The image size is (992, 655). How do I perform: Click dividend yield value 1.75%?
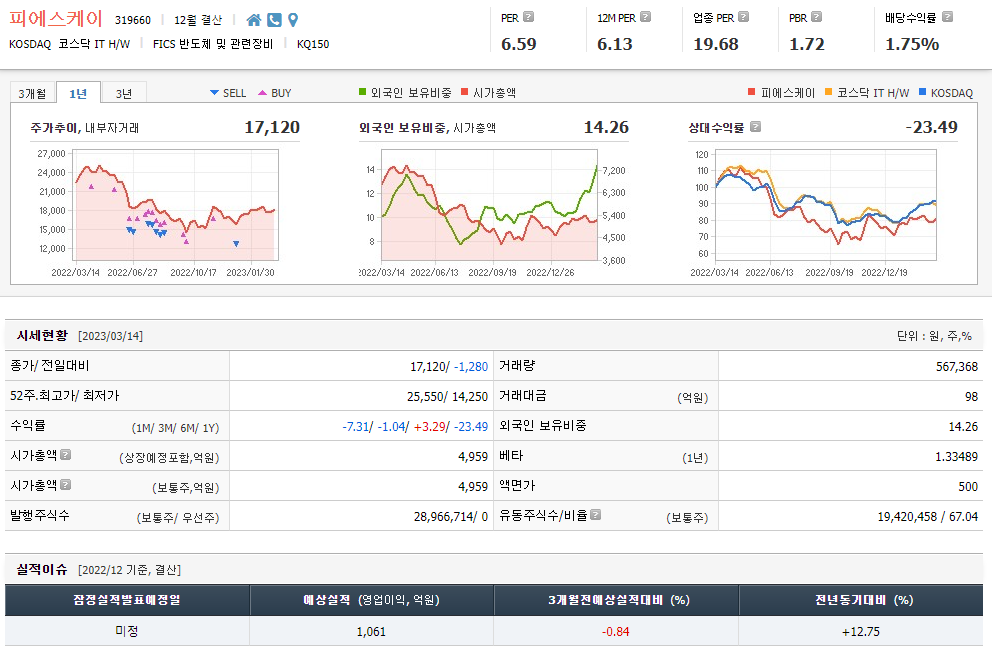912,44
